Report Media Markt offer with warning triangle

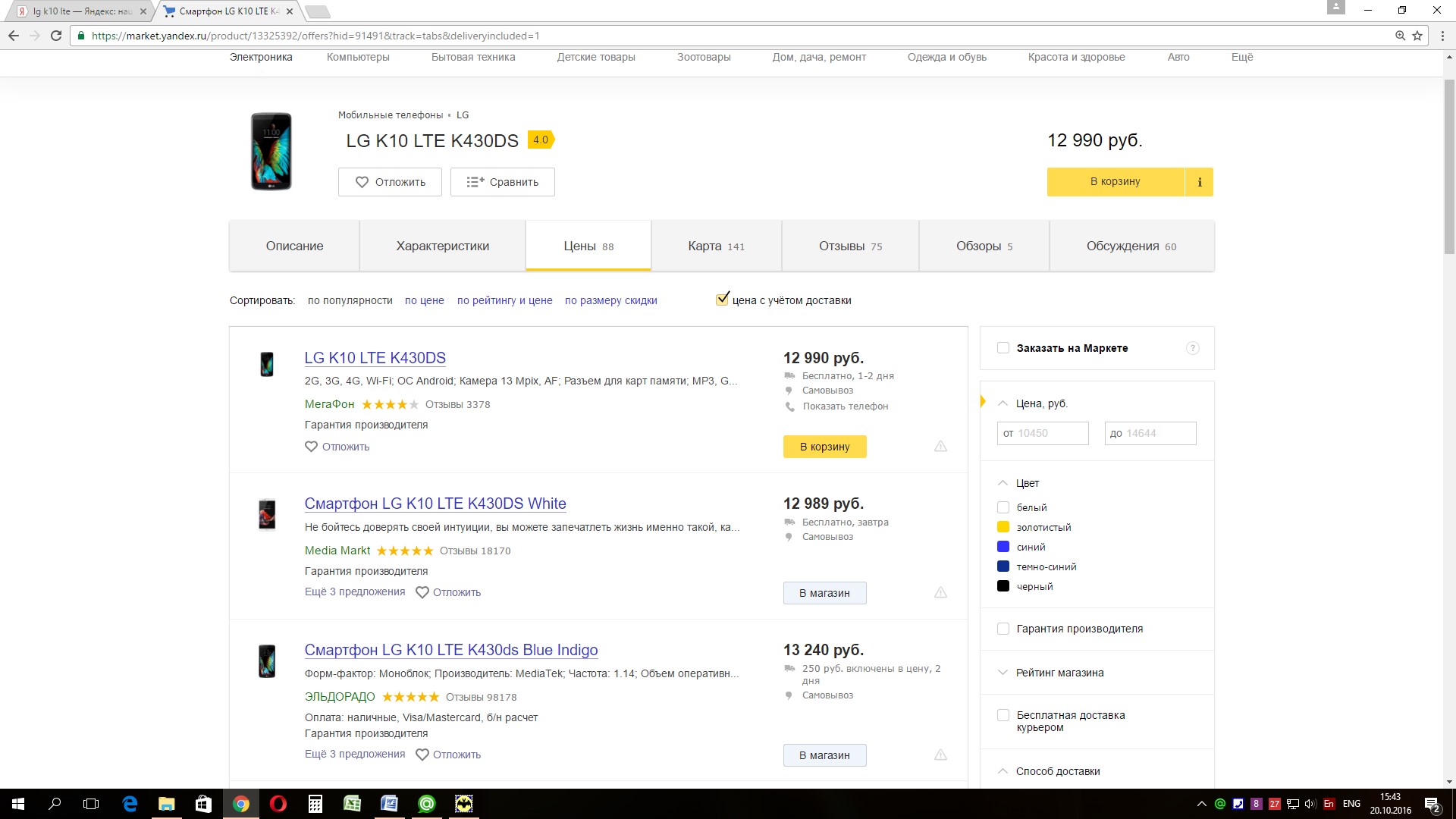pos(940,592)
